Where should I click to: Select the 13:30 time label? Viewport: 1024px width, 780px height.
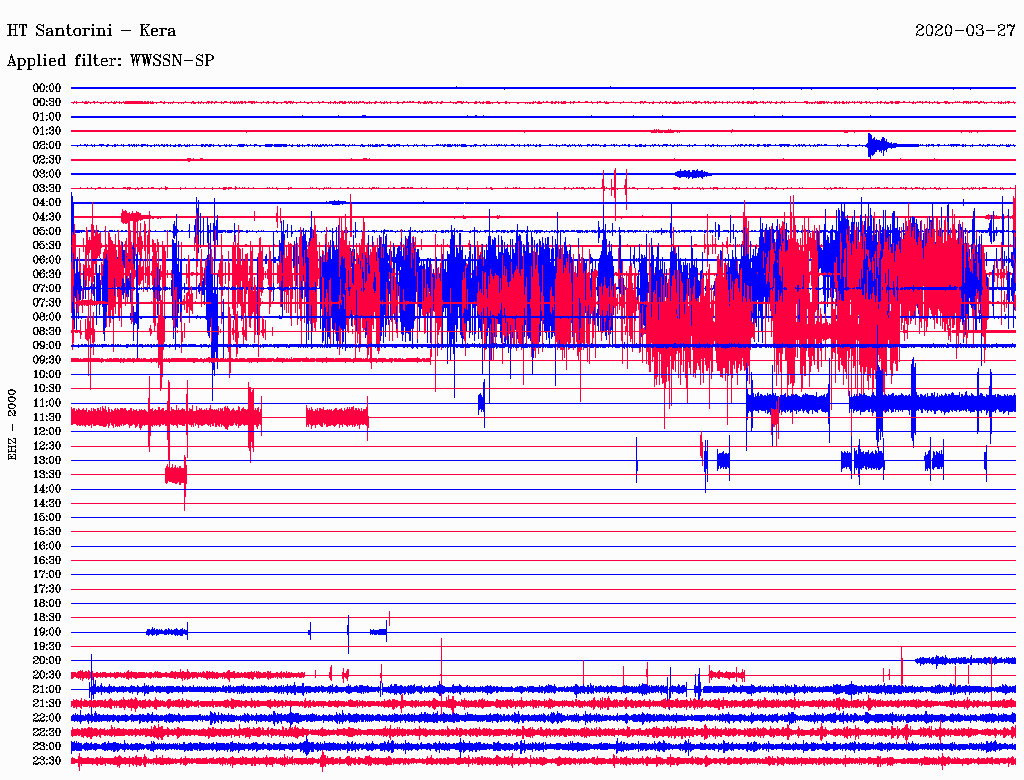click(47, 475)
